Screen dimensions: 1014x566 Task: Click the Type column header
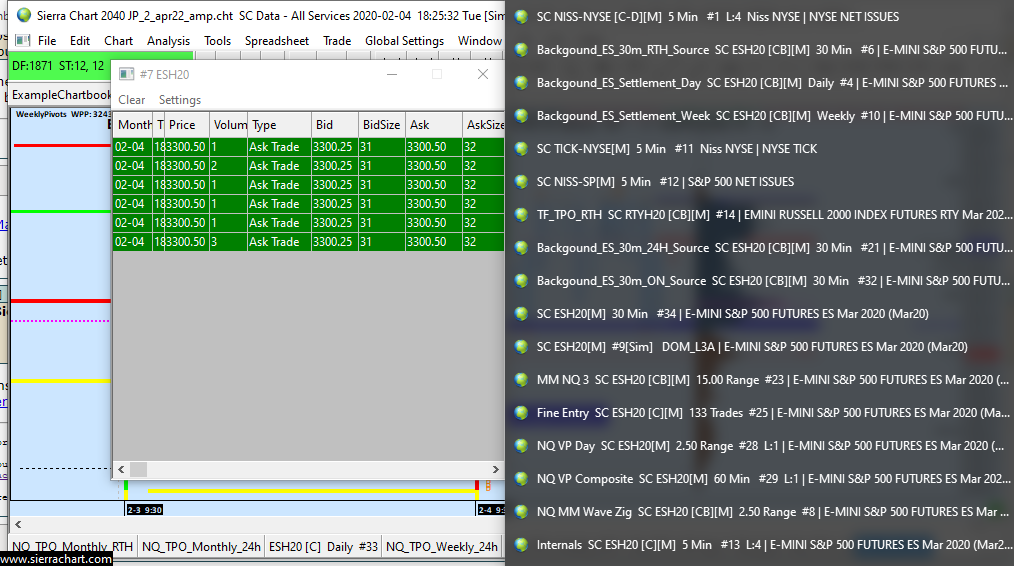[x=279, y=125]
